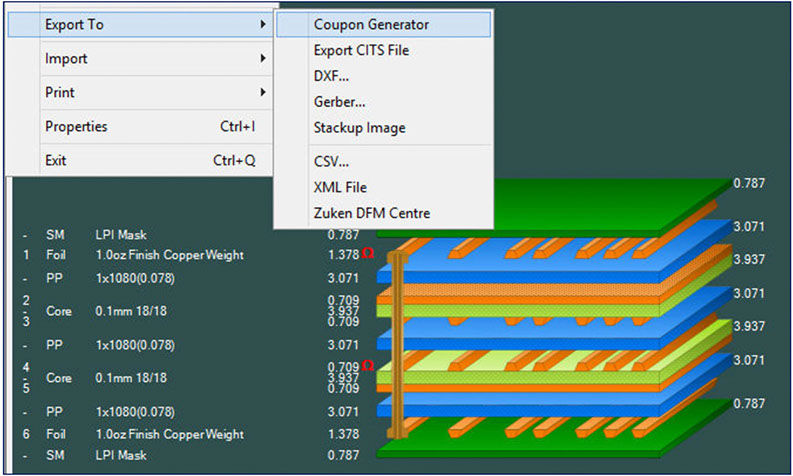Select the Core 0.1mm 18/18 row for layers 2-3

[x=130, y=311]
